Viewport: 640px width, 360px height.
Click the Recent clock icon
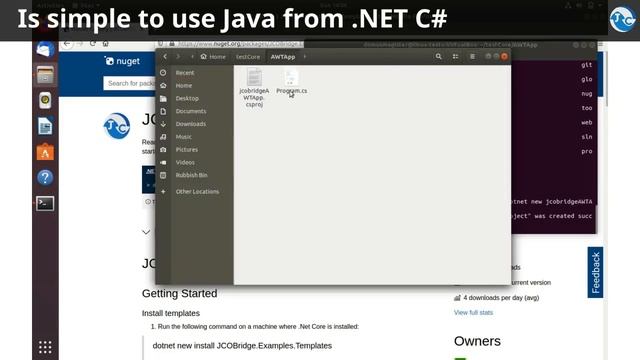point(163,73)
